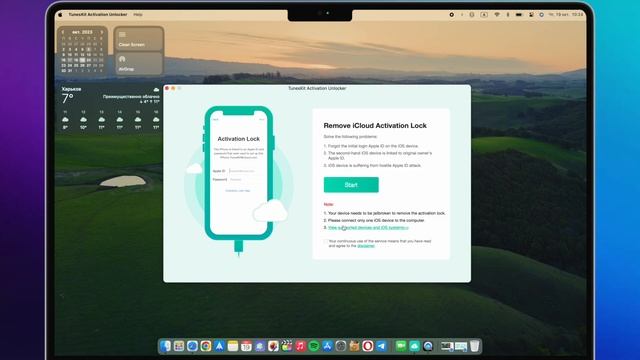Click the Харьков city name in weather widget
Image resolution: width=640 pixels, height=360 pixels.
coord(71,89)
